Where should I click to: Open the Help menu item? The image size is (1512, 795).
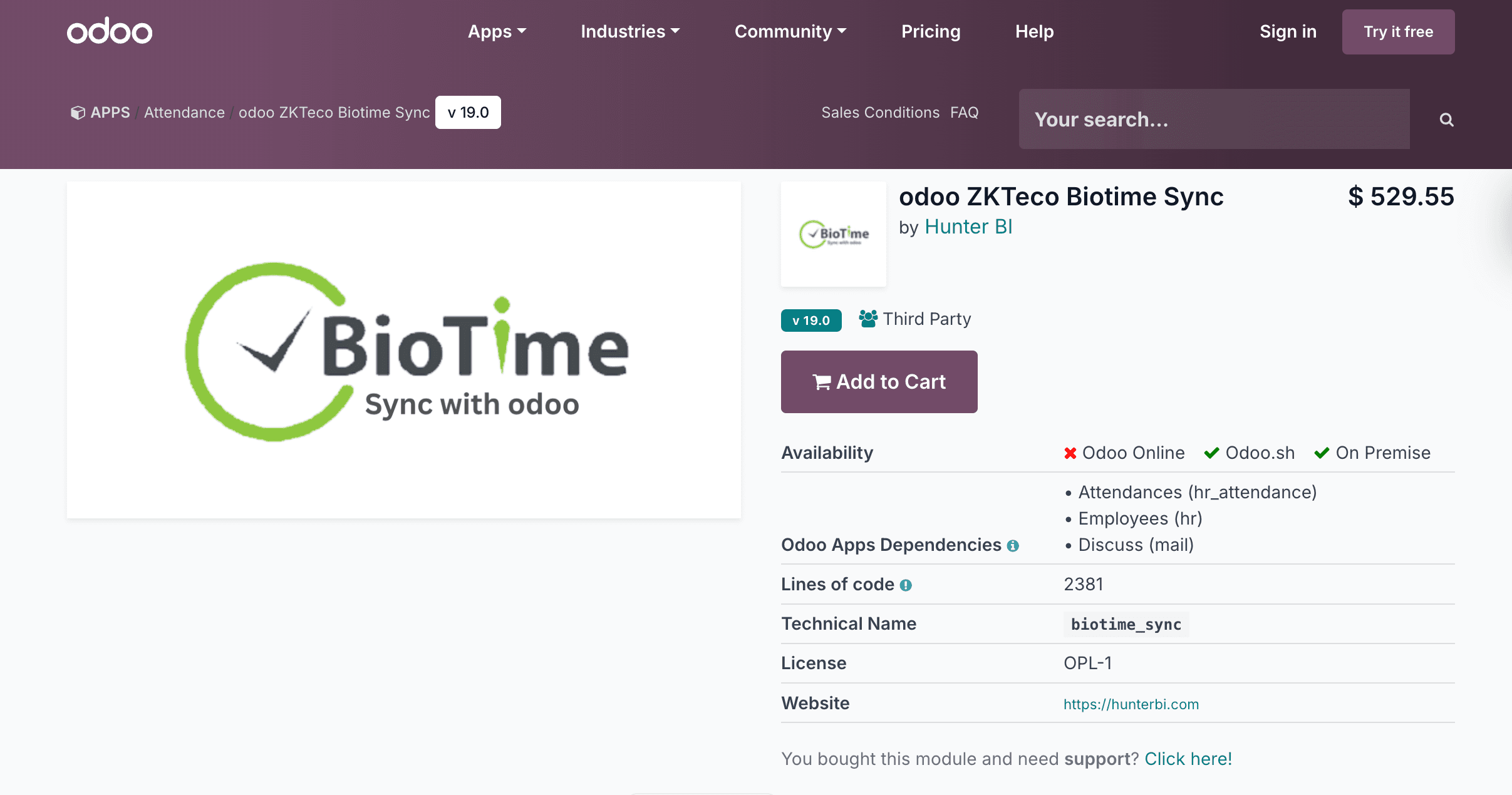[x=1035, y=31]
